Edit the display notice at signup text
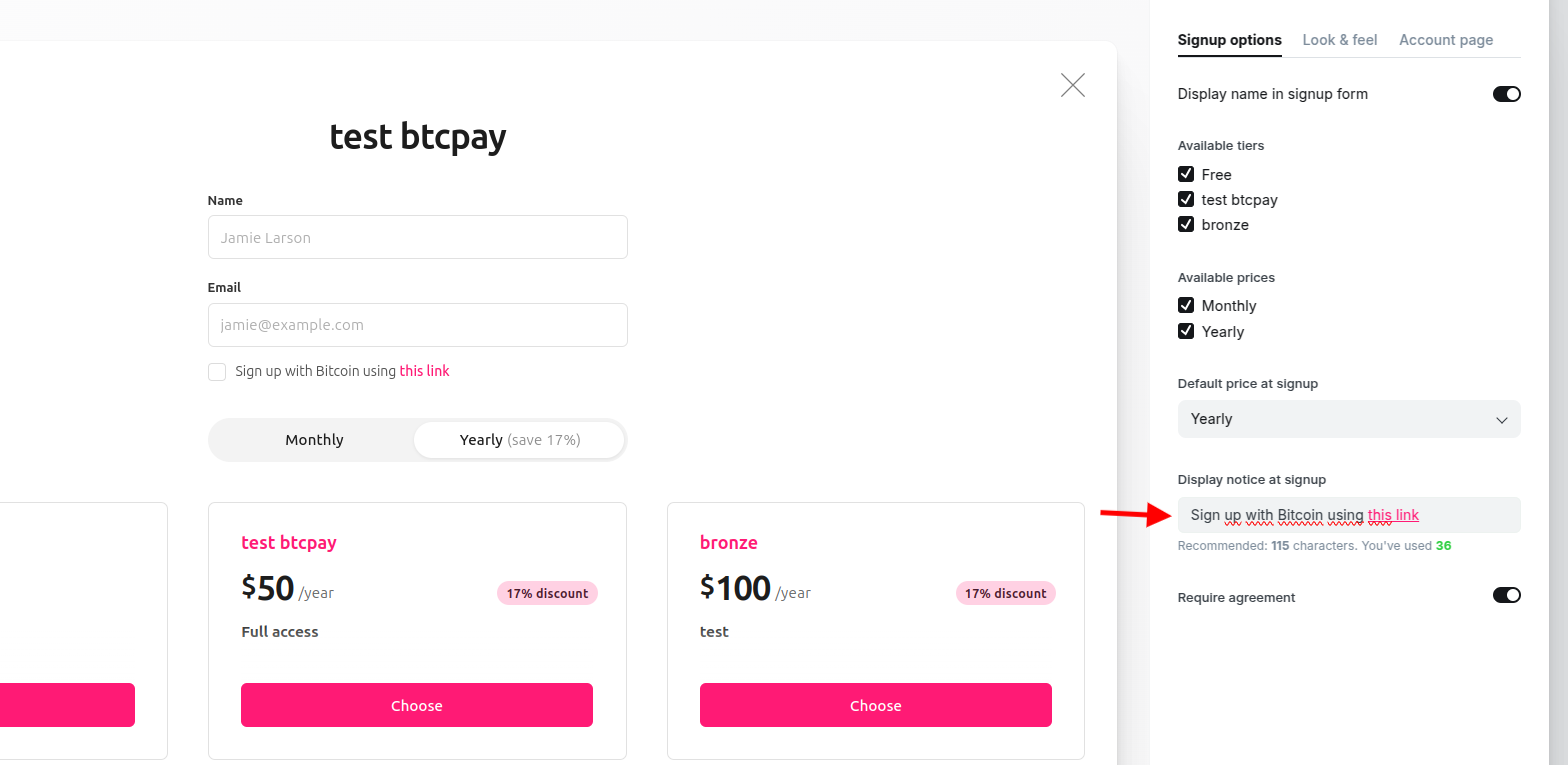This screenshot has width=1568, height=765. 1348,514
